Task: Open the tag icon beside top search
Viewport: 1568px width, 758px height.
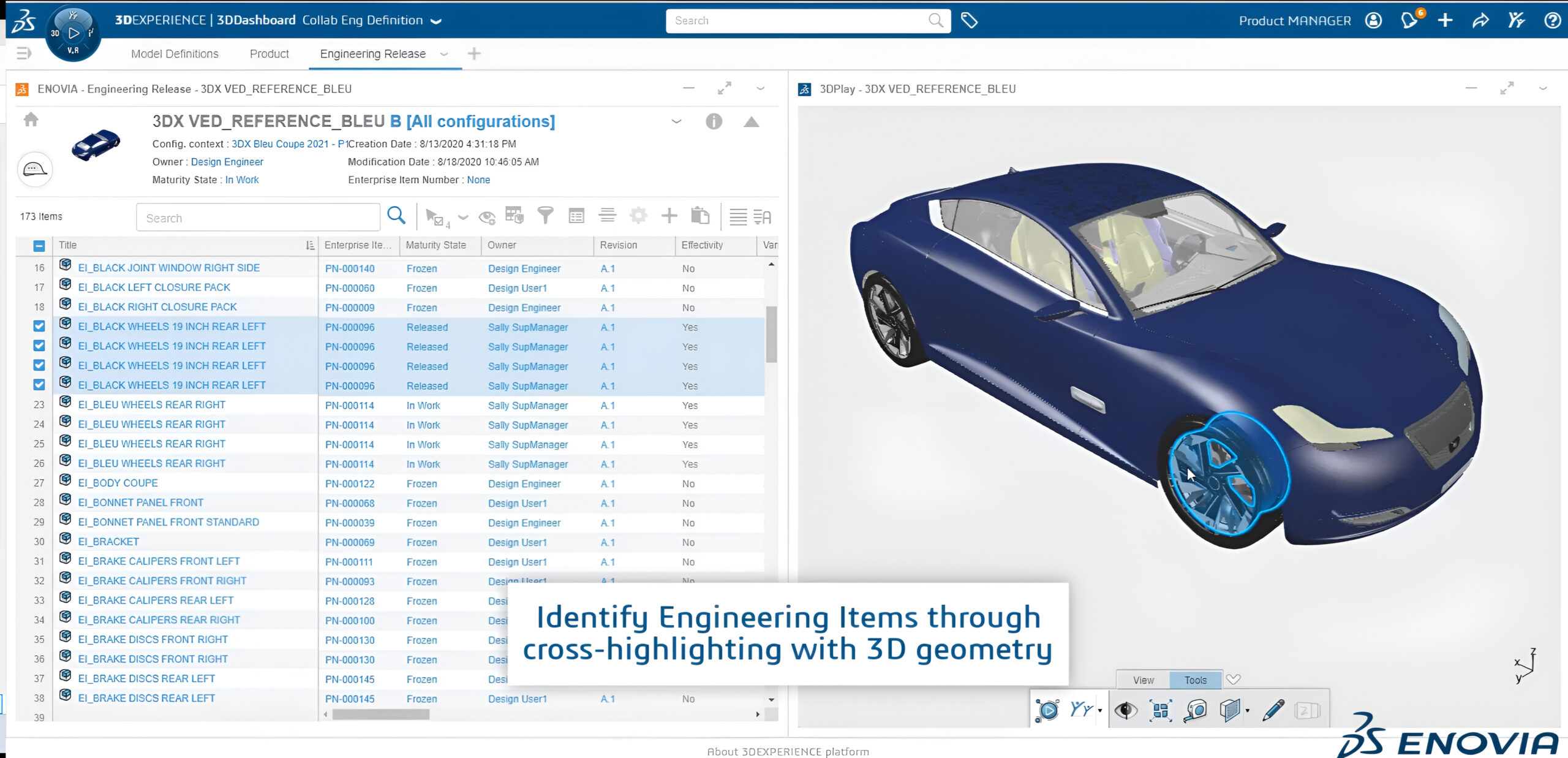Action: point(969,20)
